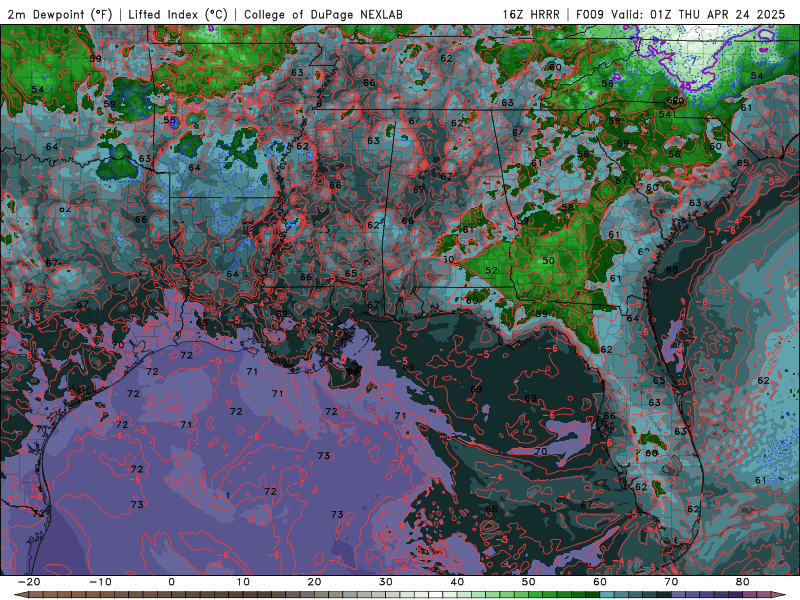Click the "80" color scale label
This screenshot has height=600, width=800.
pyautogui.click(x=743, y=582)
